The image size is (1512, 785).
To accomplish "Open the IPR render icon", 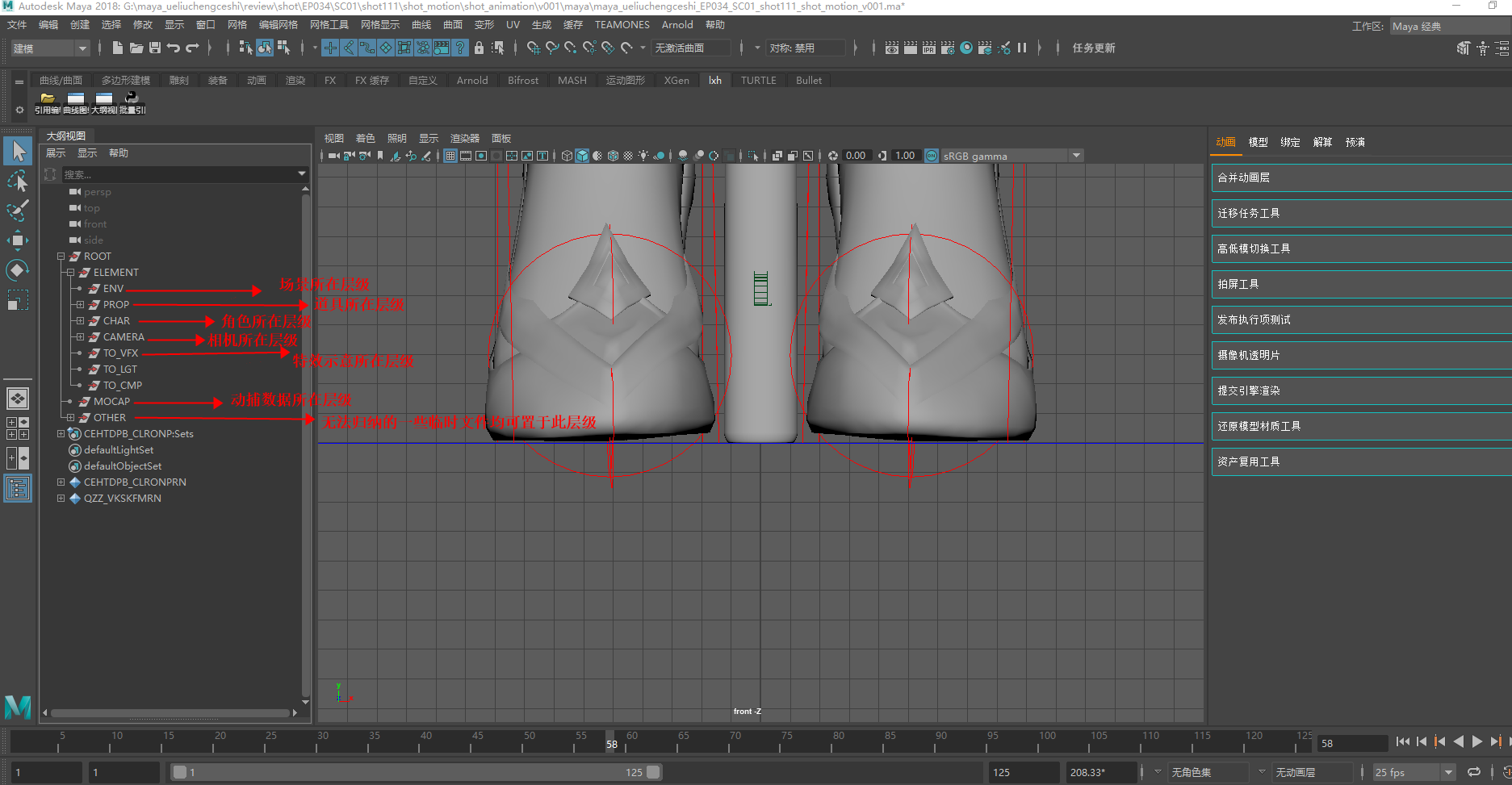I will pyautogui.click(x=929, y=48).
